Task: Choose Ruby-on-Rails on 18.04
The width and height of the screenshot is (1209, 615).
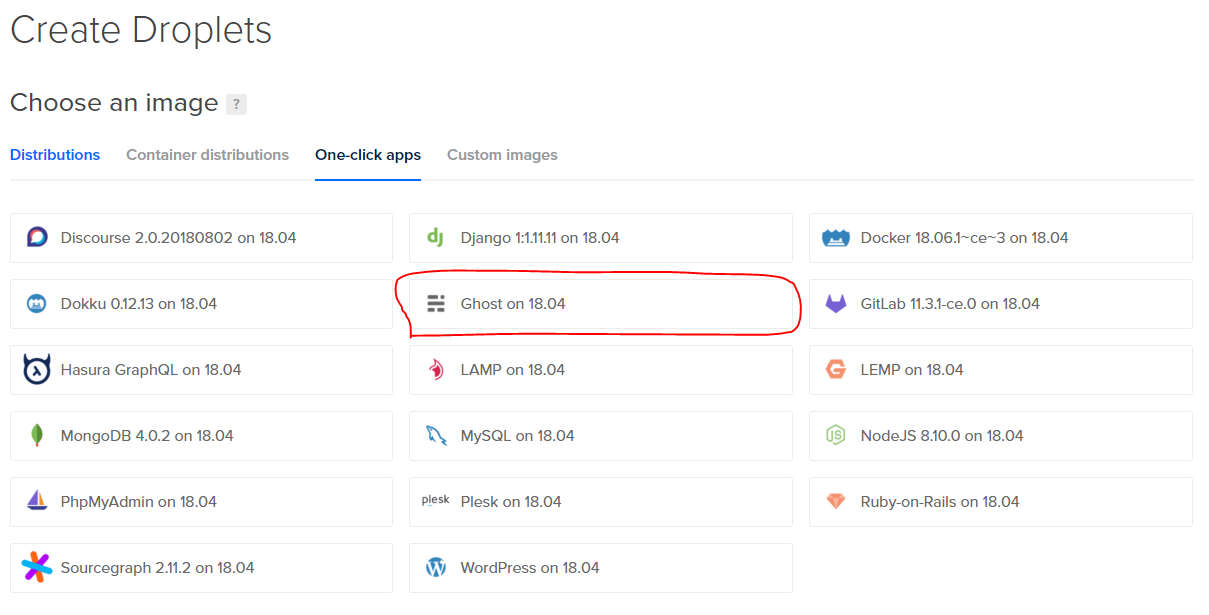Action: coord(1000,502)
